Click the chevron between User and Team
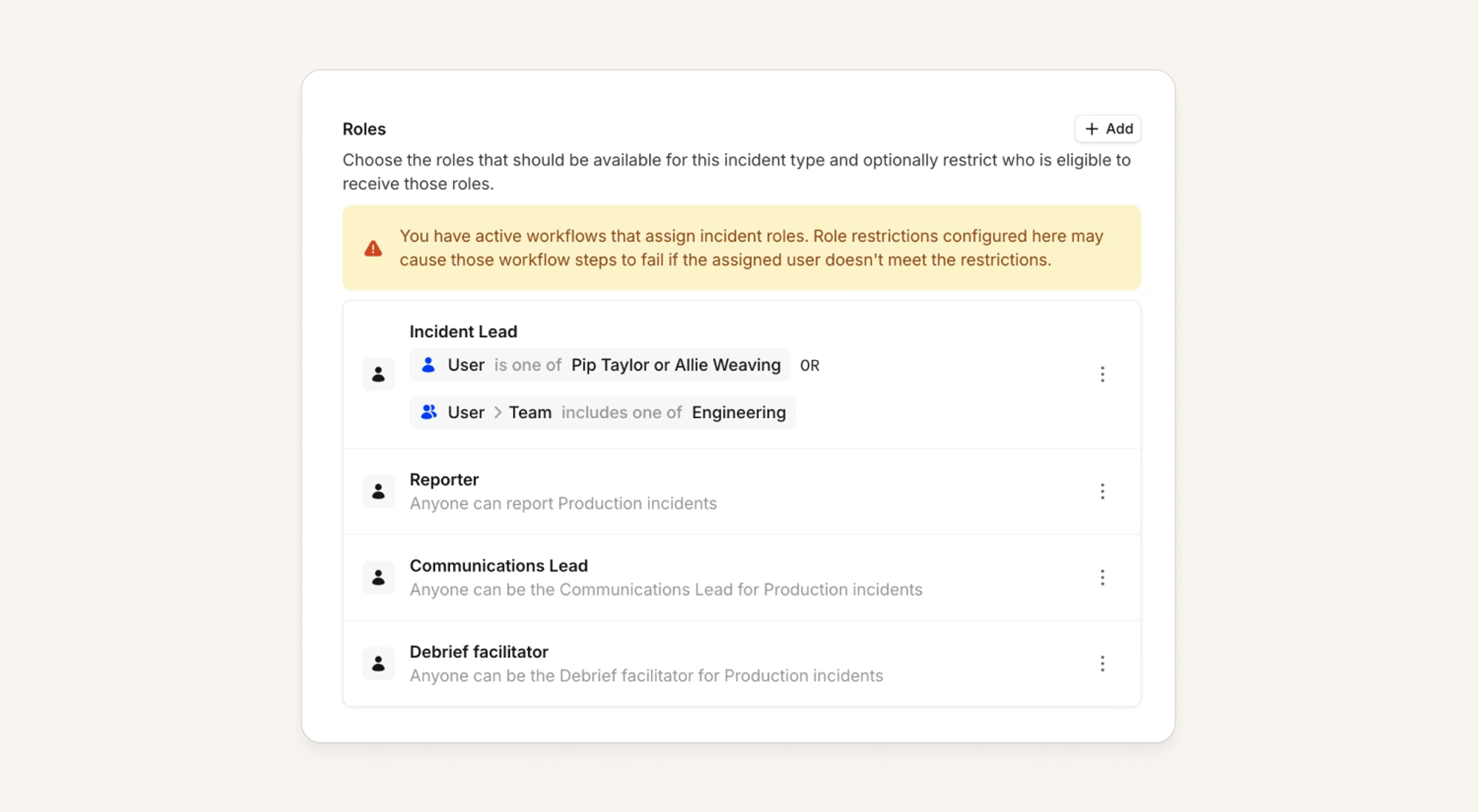The image size is (1478, 812). point(497,412)
